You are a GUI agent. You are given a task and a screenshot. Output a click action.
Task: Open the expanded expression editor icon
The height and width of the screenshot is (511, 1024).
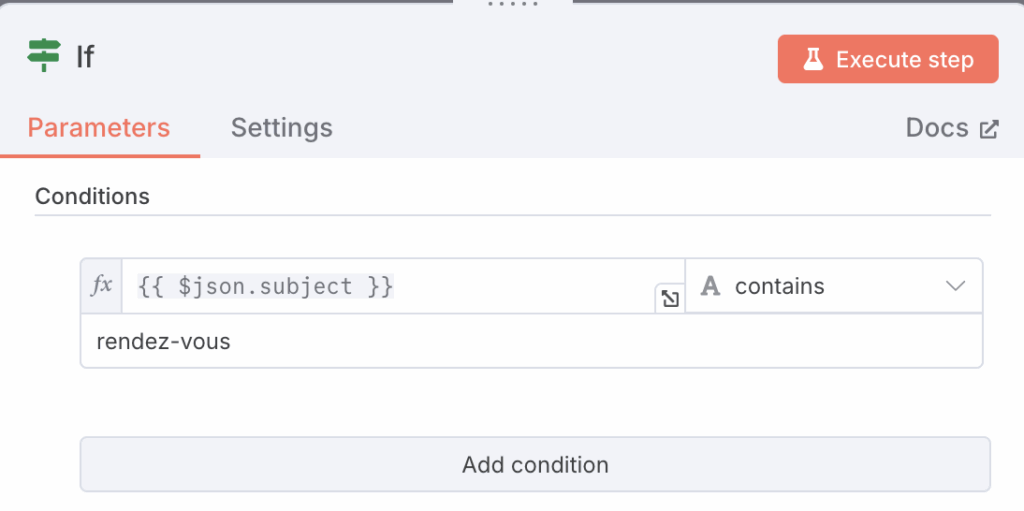pyautogui.click(x=669, y=298)
